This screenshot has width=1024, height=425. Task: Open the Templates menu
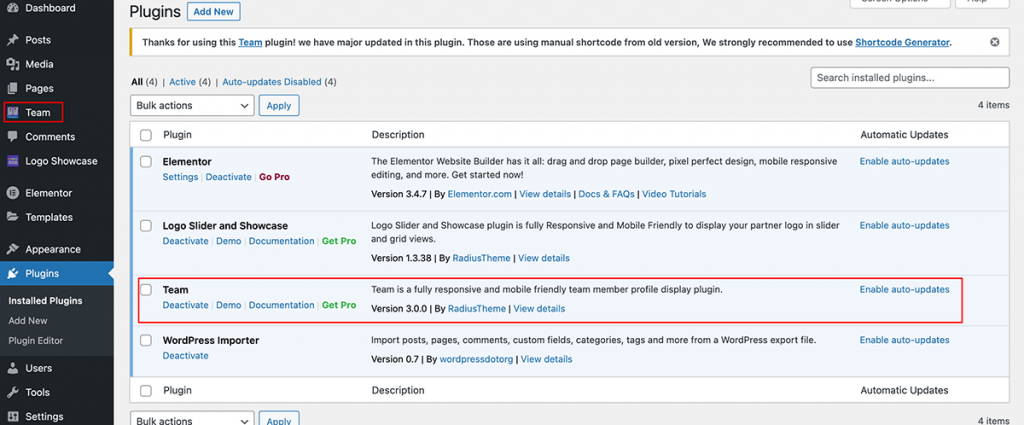click(49, 217)
